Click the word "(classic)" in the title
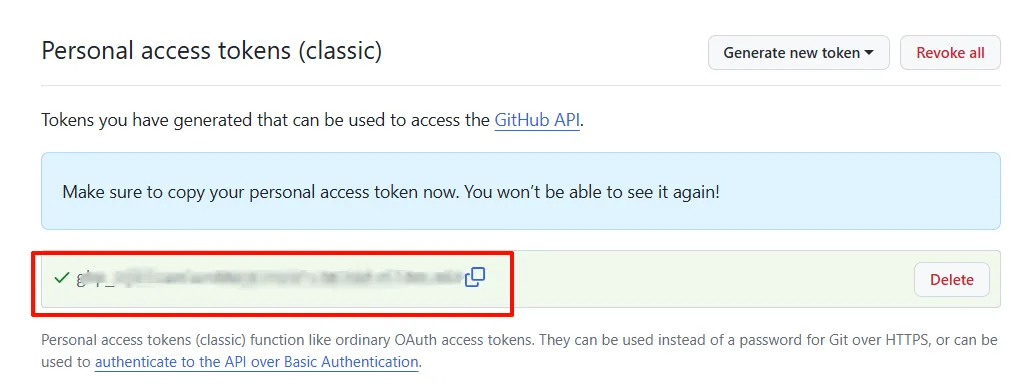Image resolution: width=1028 pixels, height=388 pixels. pos(340,51)
